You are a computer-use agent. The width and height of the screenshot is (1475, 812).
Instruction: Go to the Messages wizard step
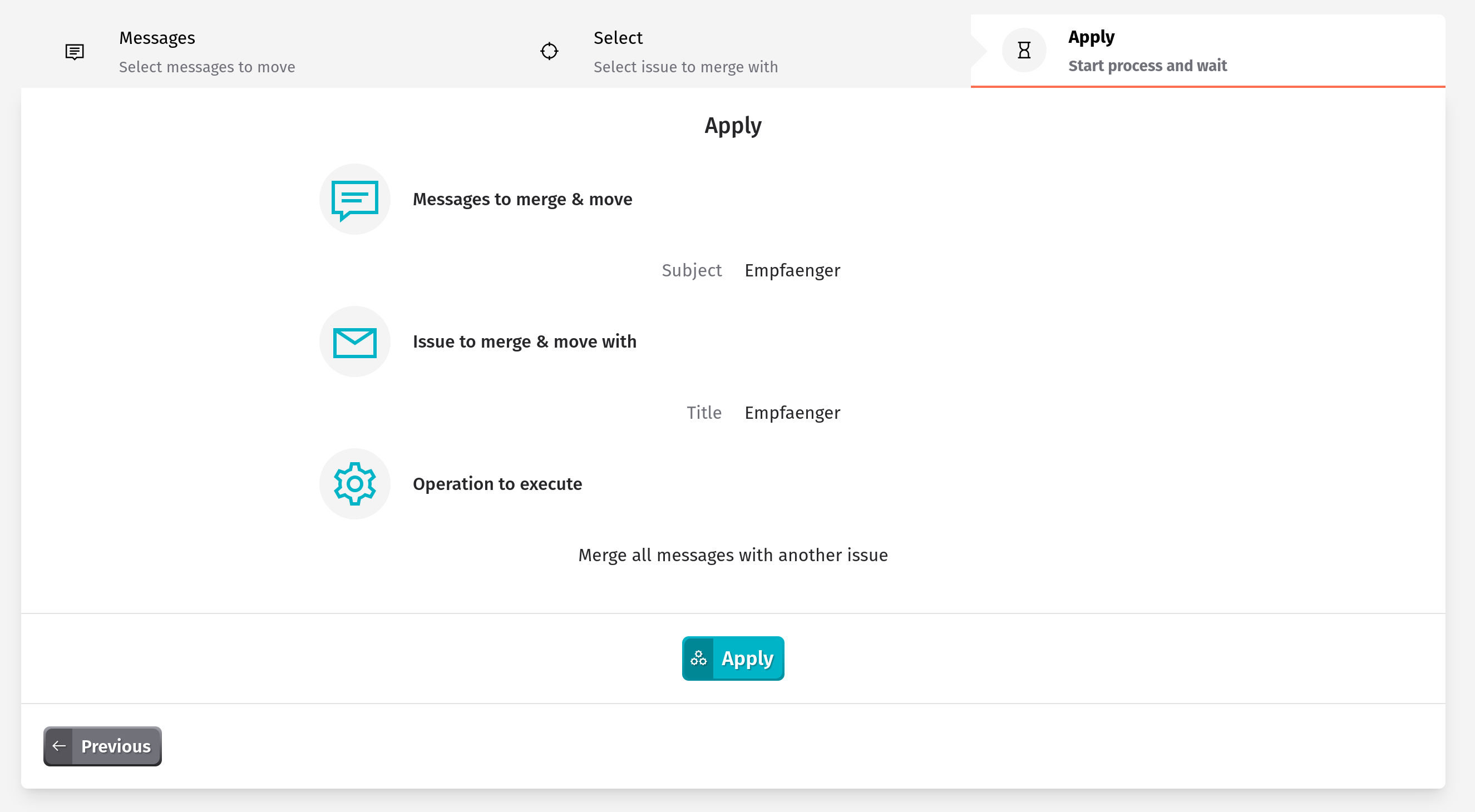[x=258, y=51]
